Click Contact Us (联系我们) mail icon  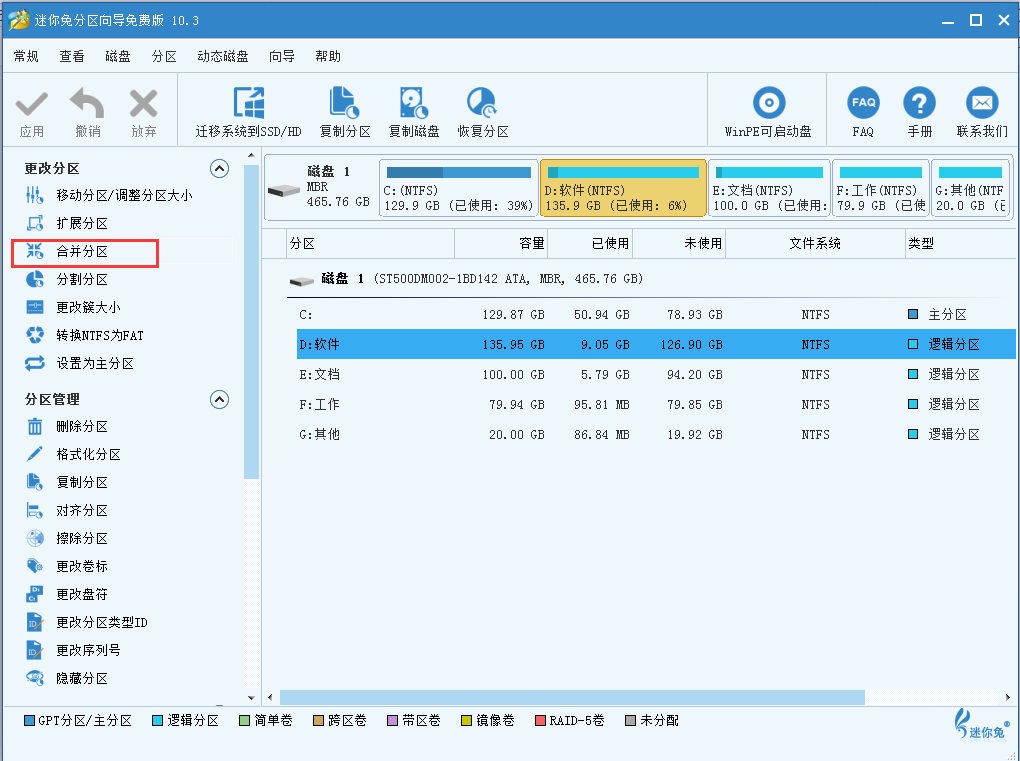982,103
